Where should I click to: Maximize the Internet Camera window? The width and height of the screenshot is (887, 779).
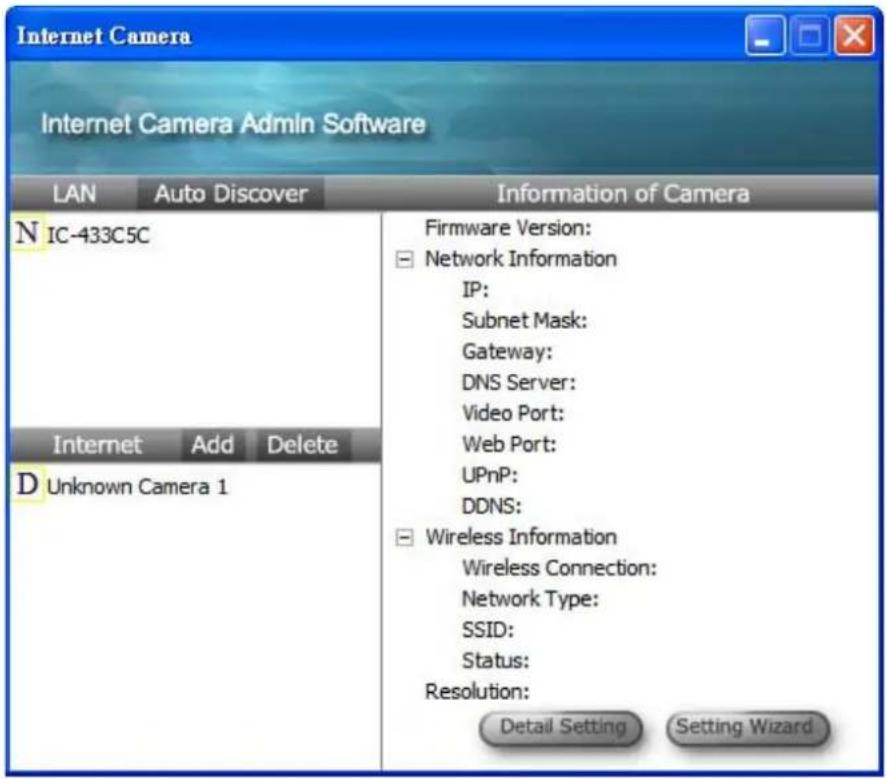click(810, 36)
